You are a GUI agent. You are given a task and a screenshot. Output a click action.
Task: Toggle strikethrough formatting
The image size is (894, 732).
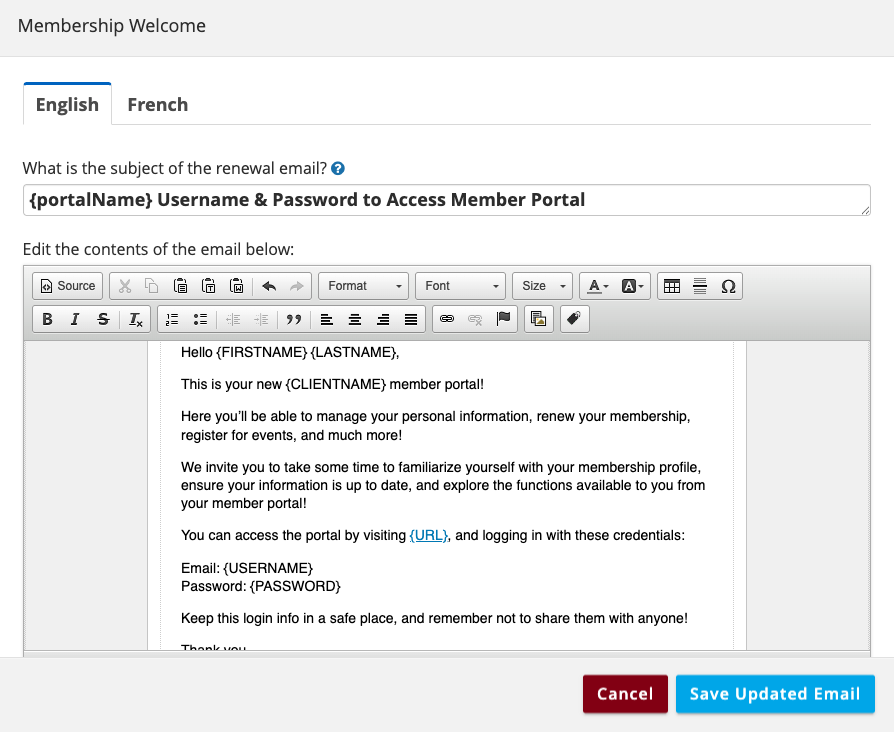pos(103,320)
